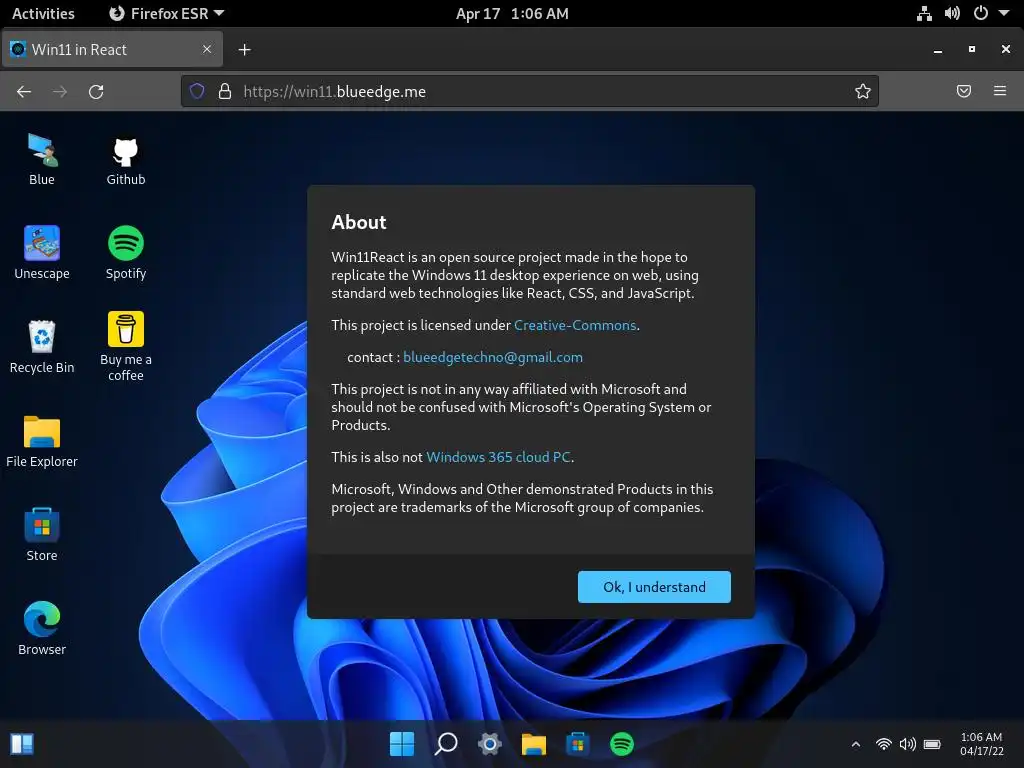Open the widgets panel in taskbar

point(22,744)
